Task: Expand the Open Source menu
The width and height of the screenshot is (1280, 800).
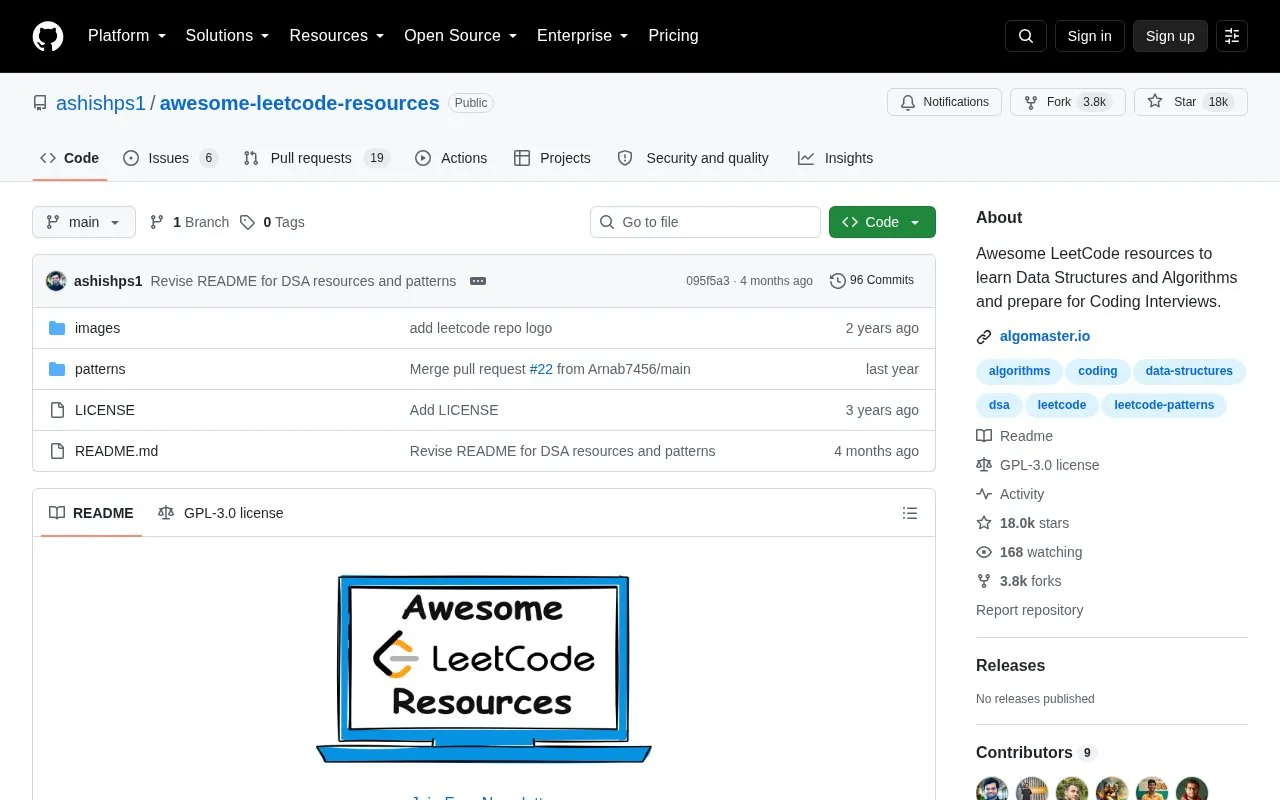Action: coord(461,36)
